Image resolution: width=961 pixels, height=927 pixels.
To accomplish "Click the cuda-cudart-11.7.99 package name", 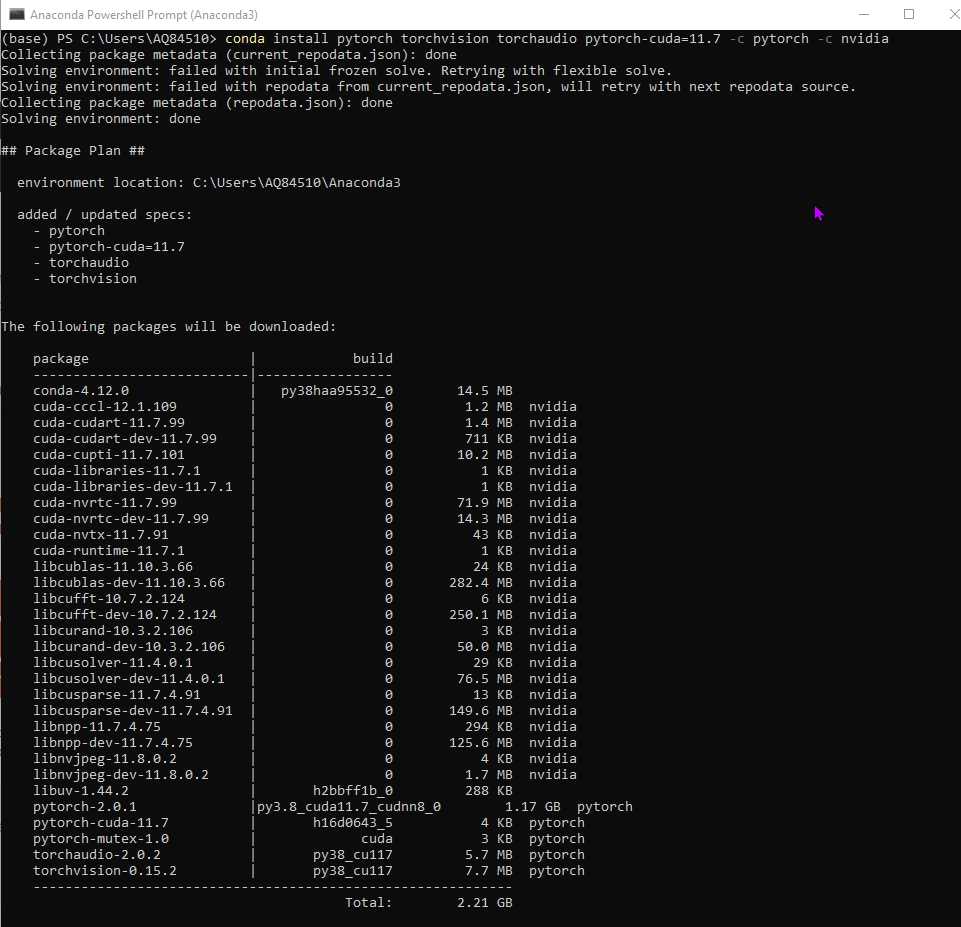I will click(108, 422).
